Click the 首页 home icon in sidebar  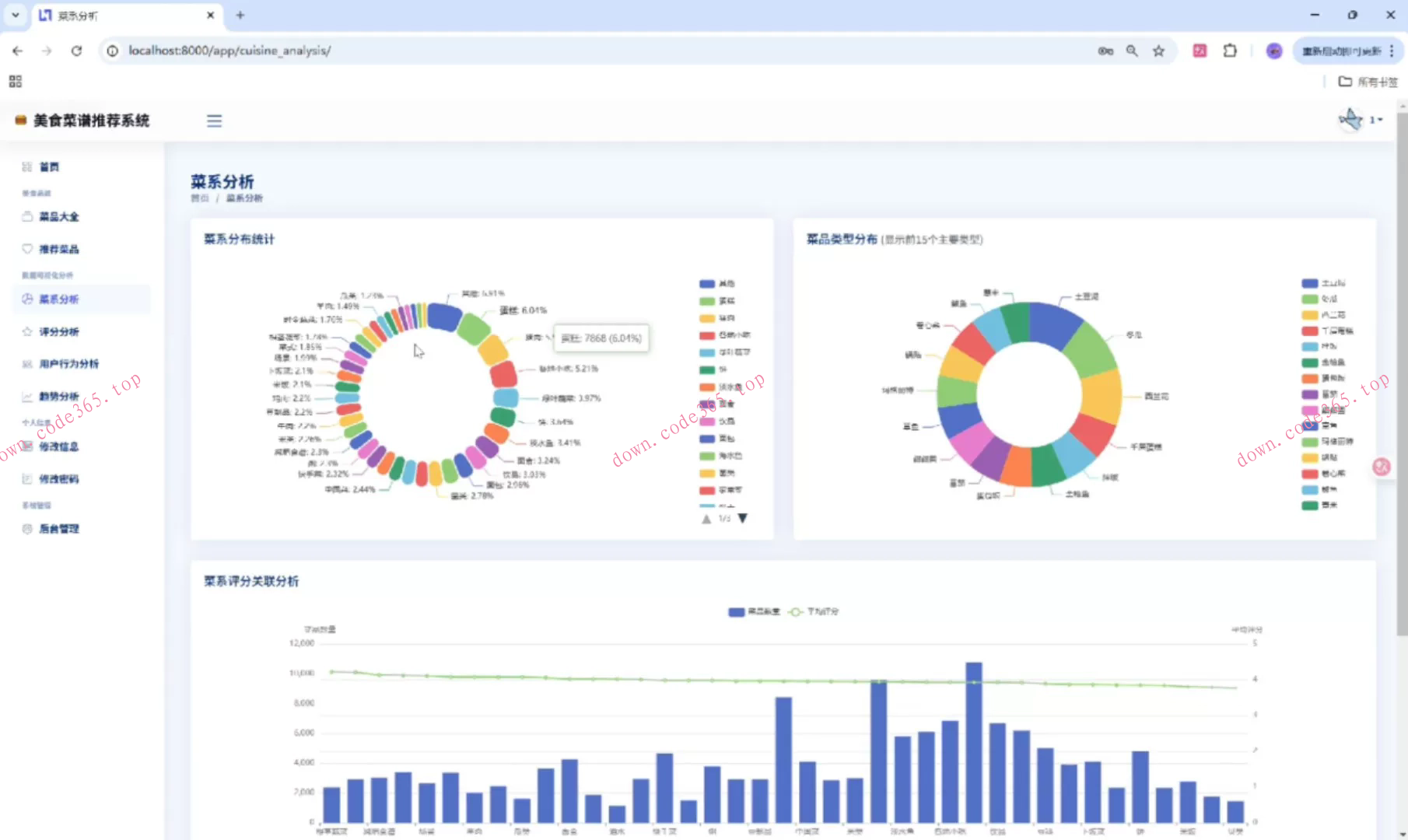pos(27,167)
